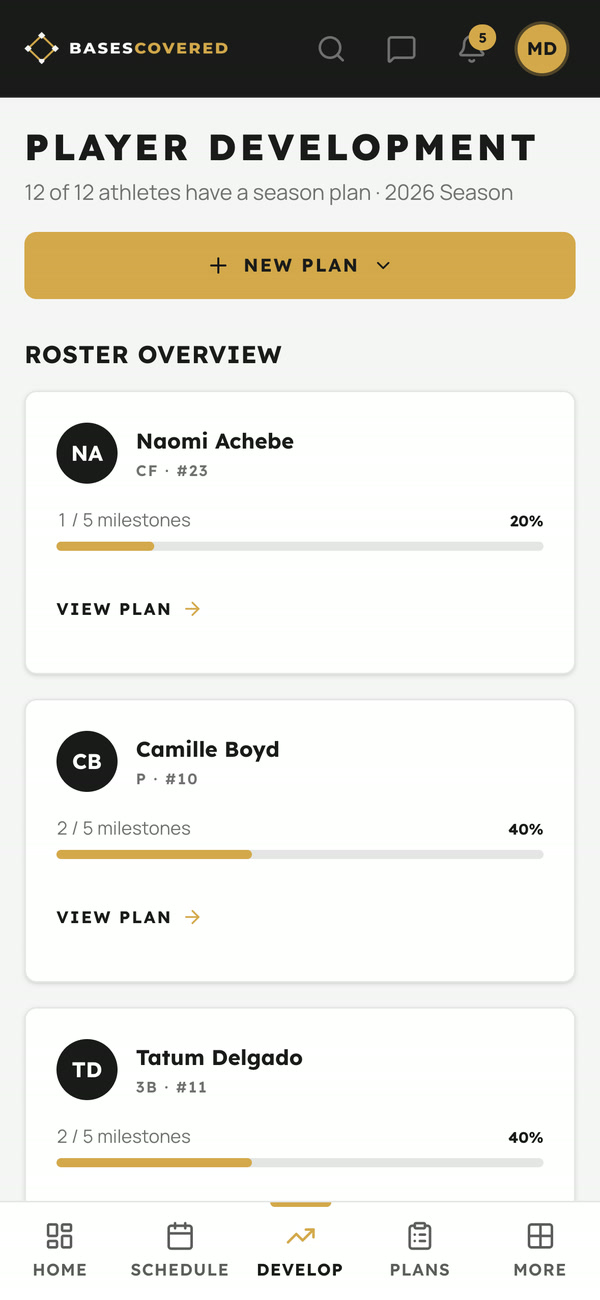The image size is (600, 1300).
Task: Open the Plans clipboard tab
Action: coord(420,1250)
